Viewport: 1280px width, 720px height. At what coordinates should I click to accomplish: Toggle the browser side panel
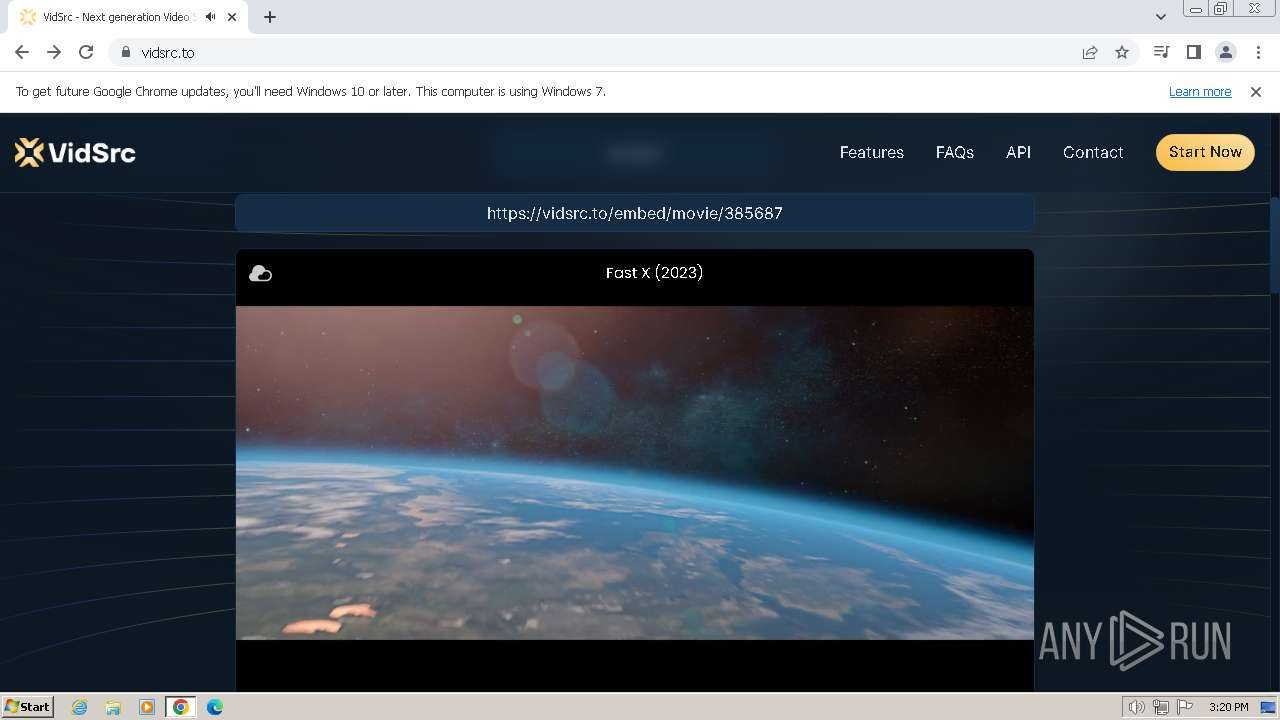[x=1193, y=52]
